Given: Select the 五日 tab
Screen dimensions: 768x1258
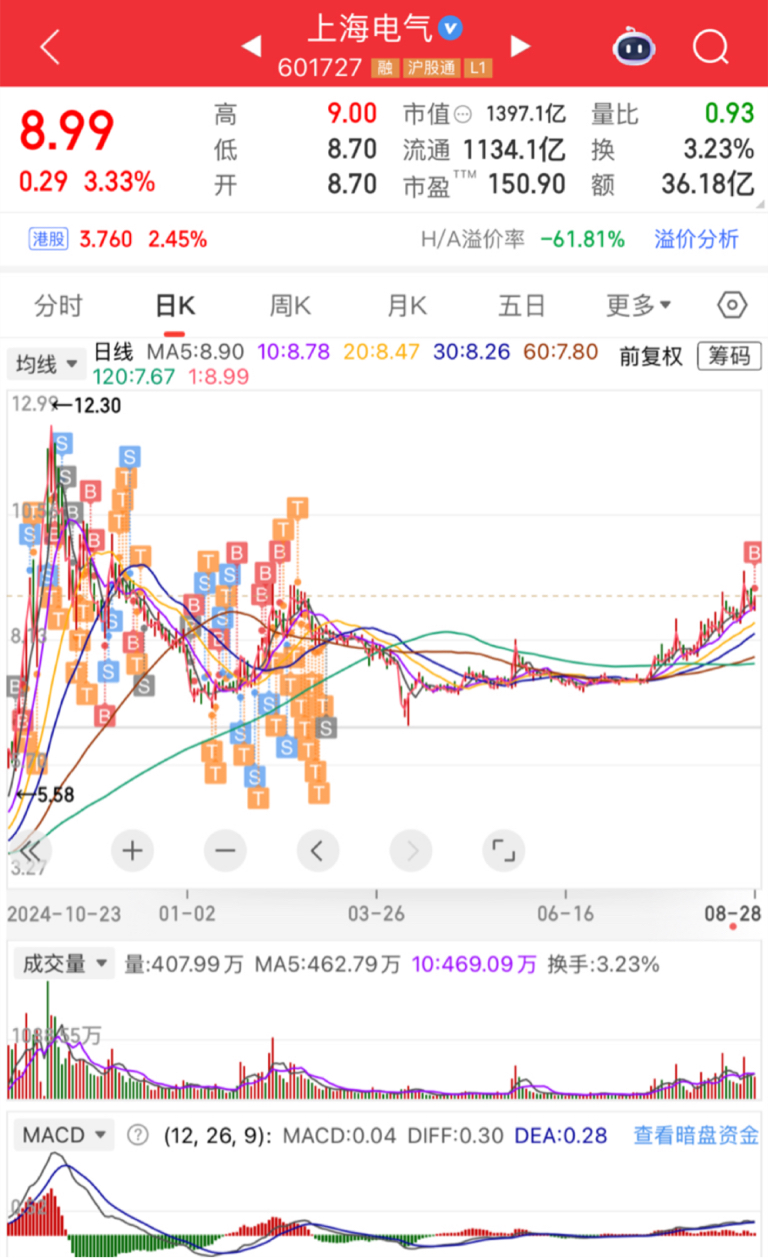Looking at the screenshot, I should (523, 305).
